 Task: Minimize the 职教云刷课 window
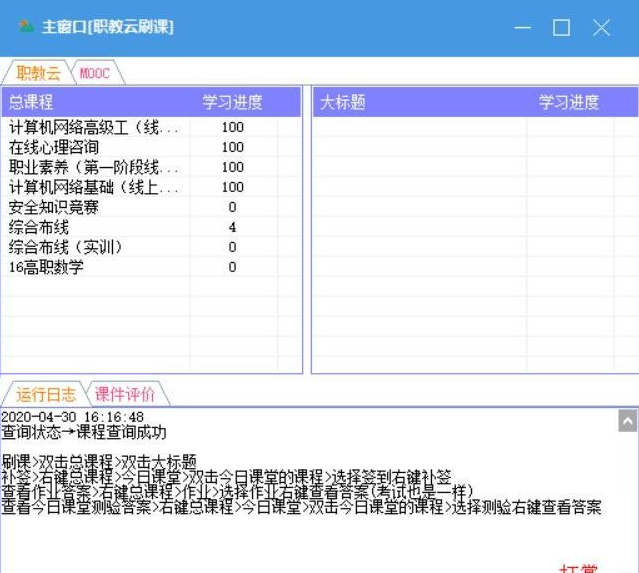click(x=522, y=28)
